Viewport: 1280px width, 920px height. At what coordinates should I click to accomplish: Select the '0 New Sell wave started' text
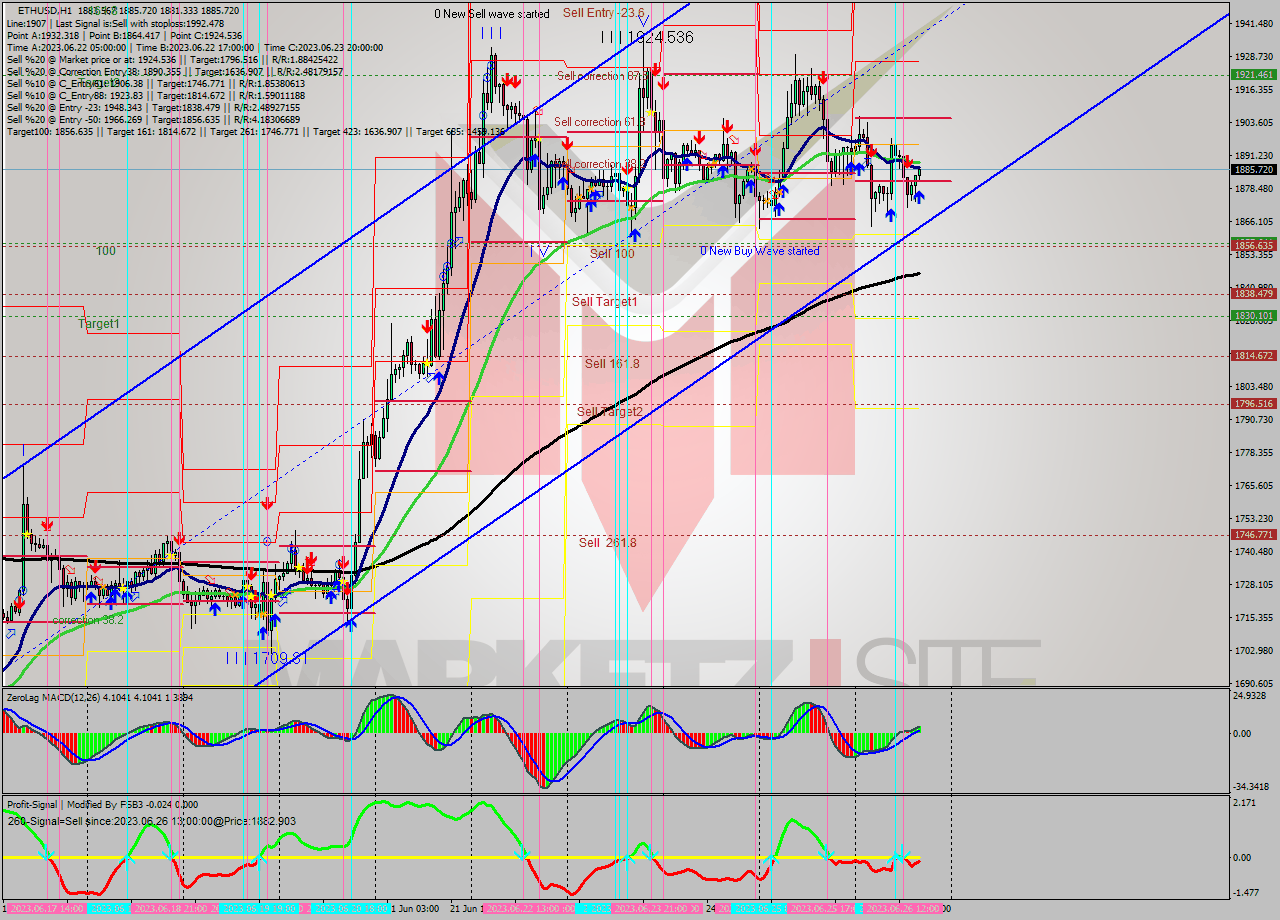coord(491,14)
